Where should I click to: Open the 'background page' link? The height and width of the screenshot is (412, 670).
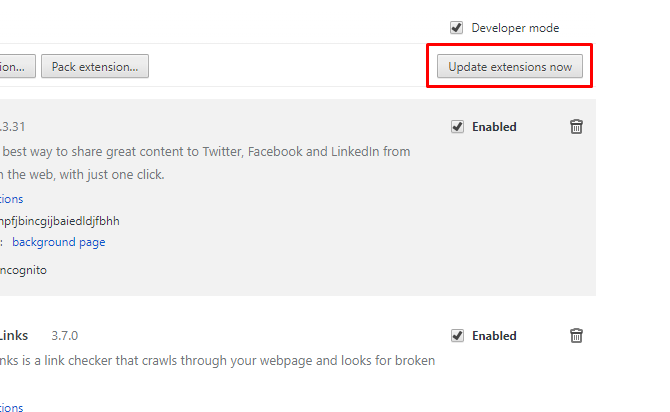[x=58, y=242]
